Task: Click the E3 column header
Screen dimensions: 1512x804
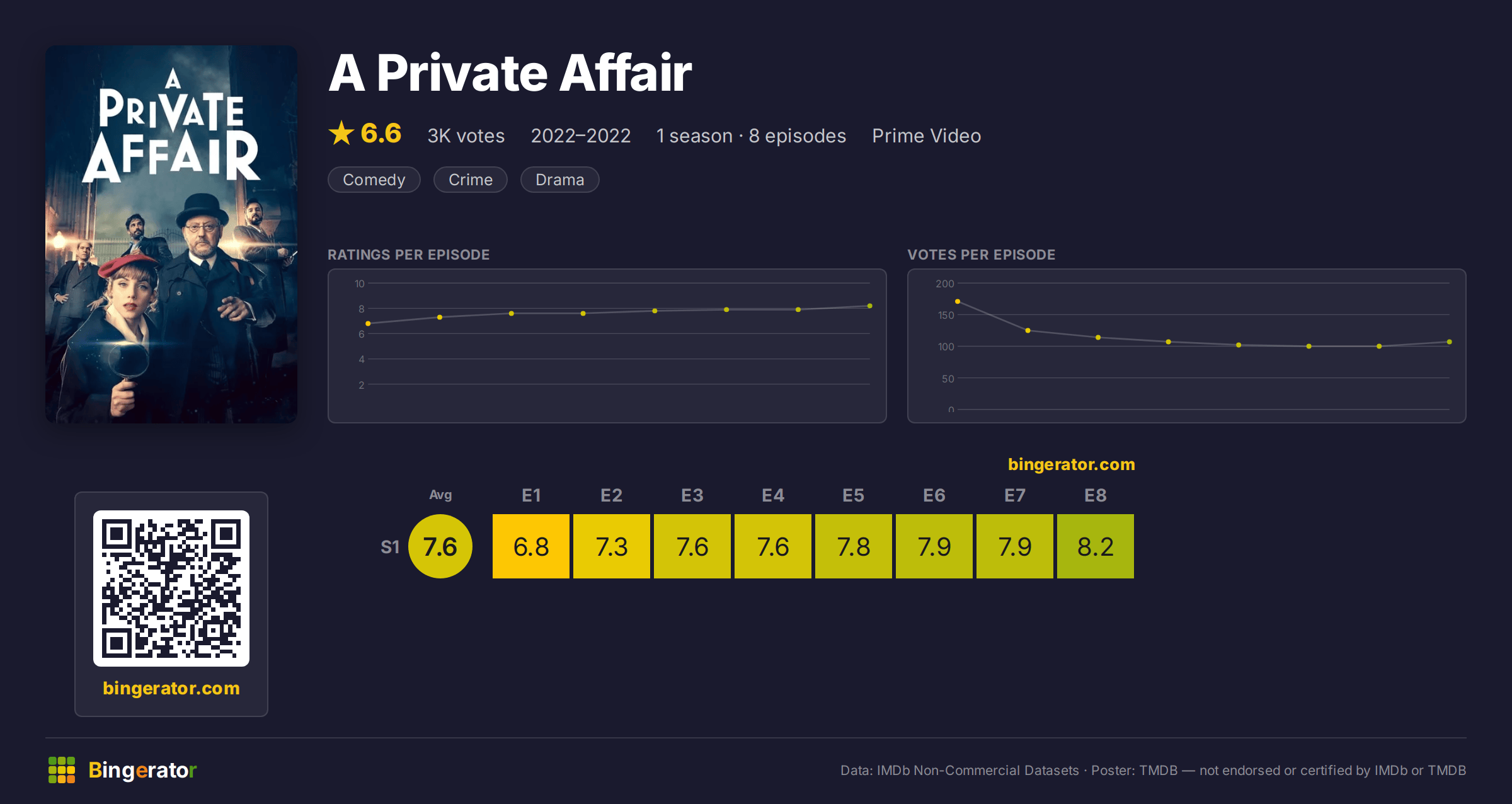Action: [x=692, y=495]
